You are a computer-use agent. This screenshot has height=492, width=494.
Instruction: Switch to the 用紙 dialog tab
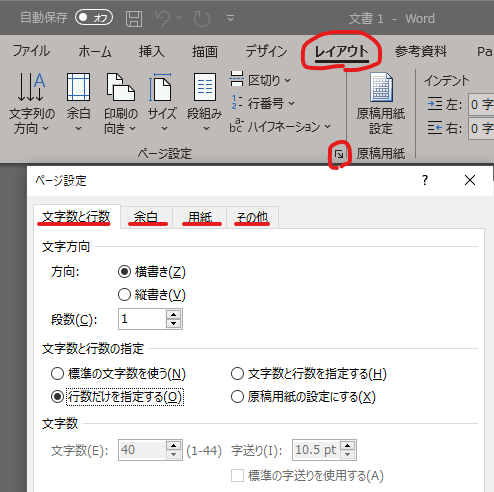tap(200, 218)
